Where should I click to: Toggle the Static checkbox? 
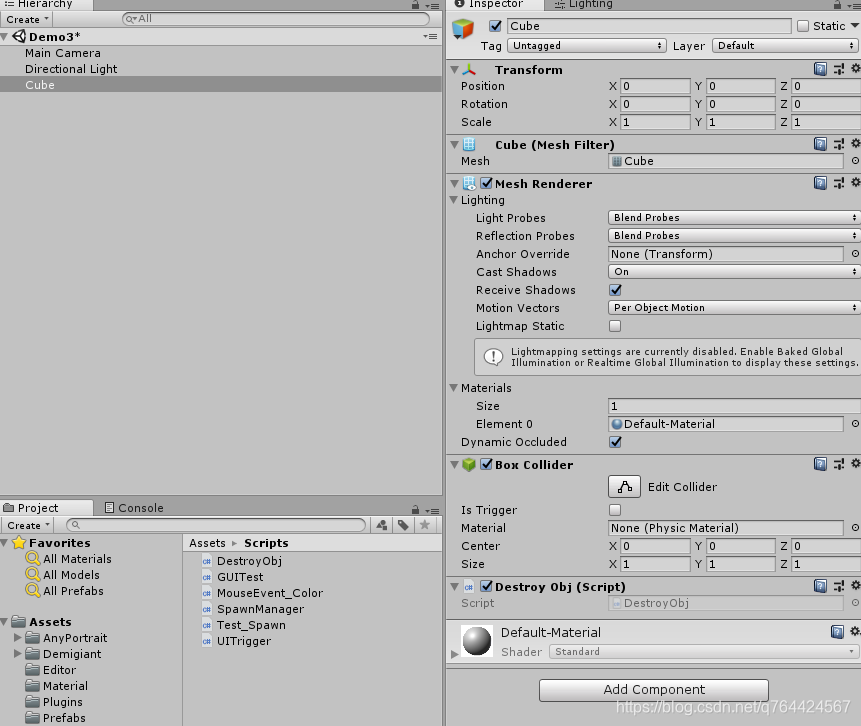pyautogui.click(x=803, y=26)
